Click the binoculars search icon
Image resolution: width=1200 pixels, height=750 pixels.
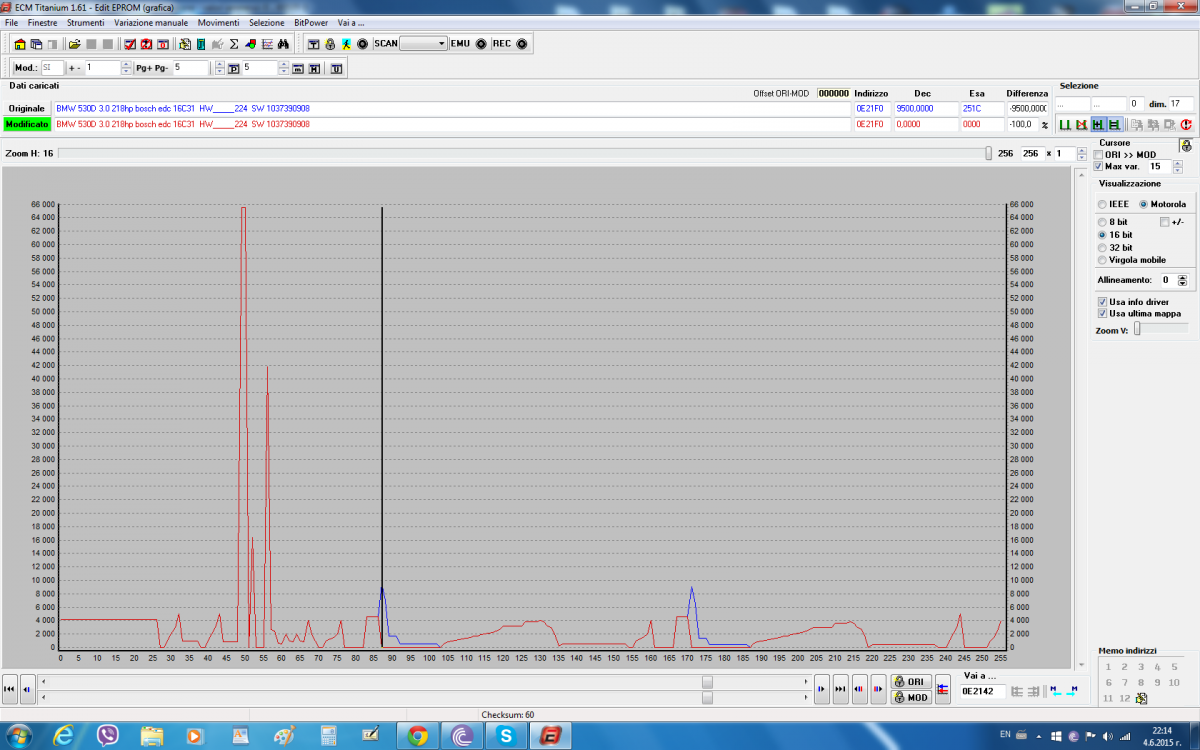283,44
